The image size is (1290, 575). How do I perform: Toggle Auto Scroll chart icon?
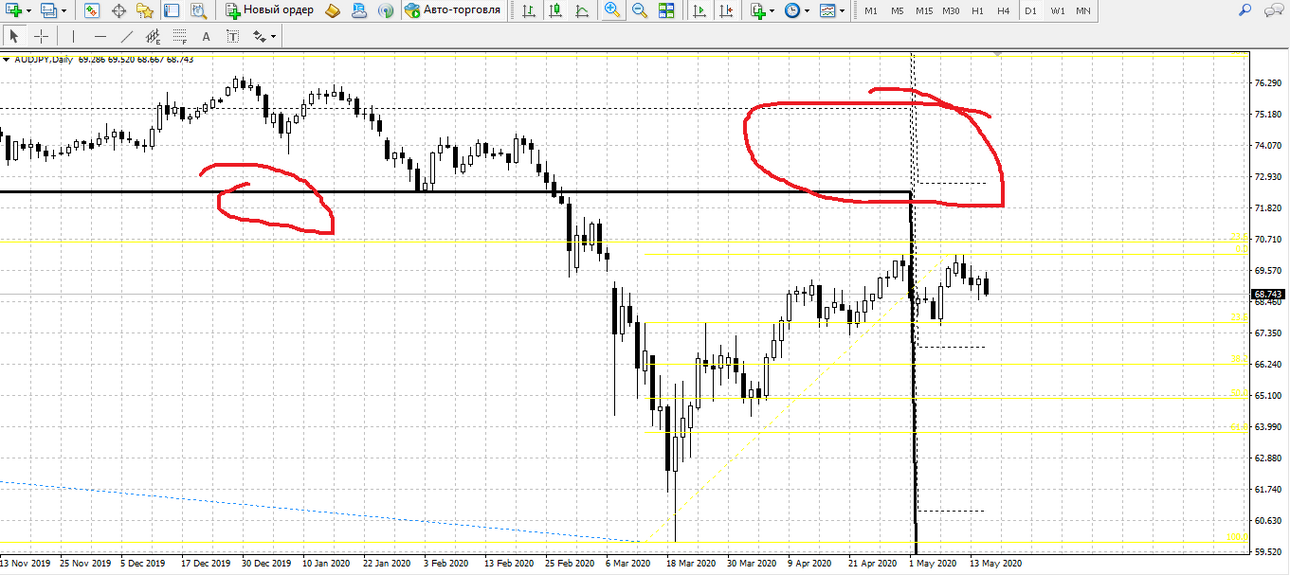coord(700,10)
